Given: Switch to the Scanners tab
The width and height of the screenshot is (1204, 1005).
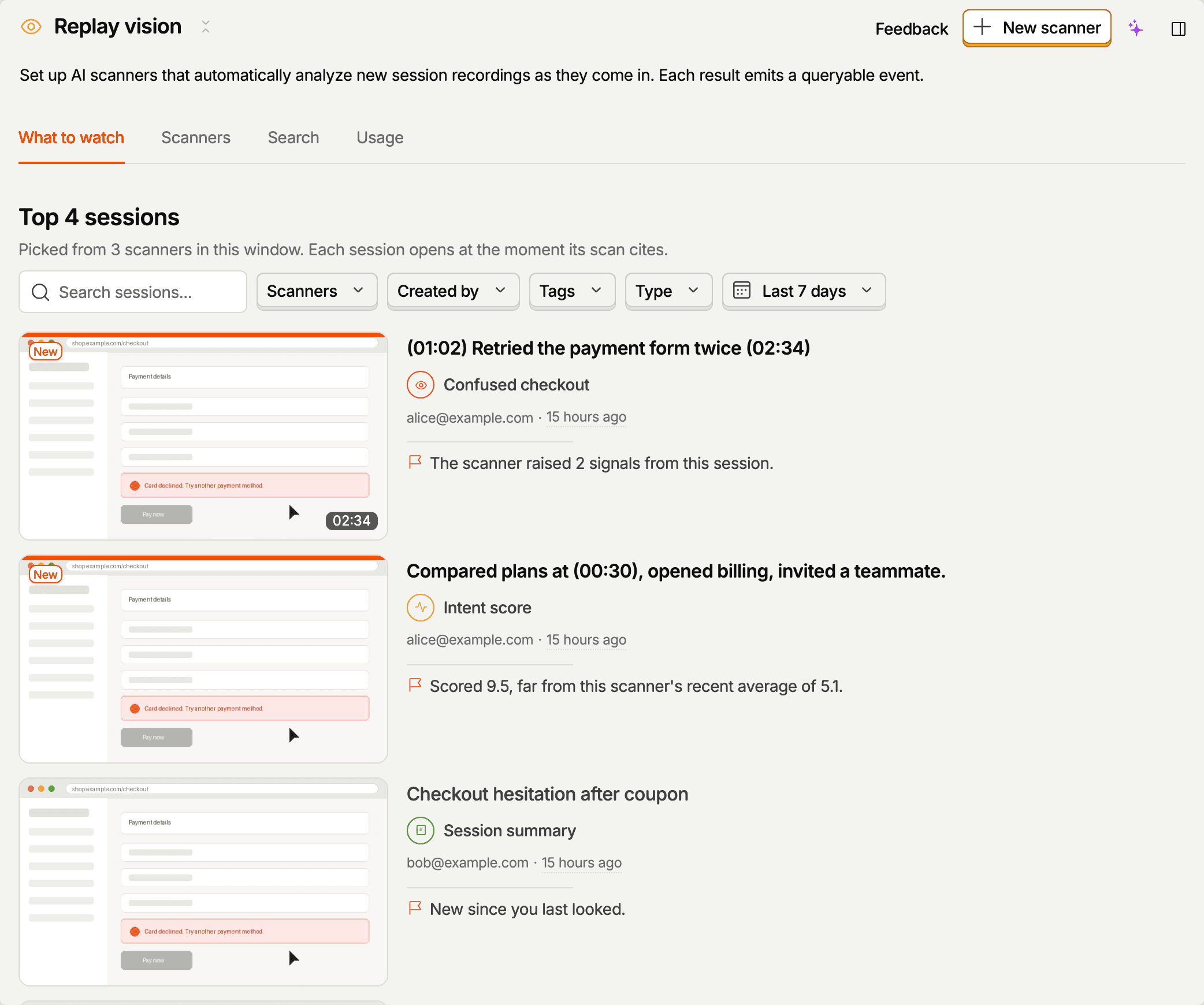Looking at the screenshot, I should pos(196,137).
